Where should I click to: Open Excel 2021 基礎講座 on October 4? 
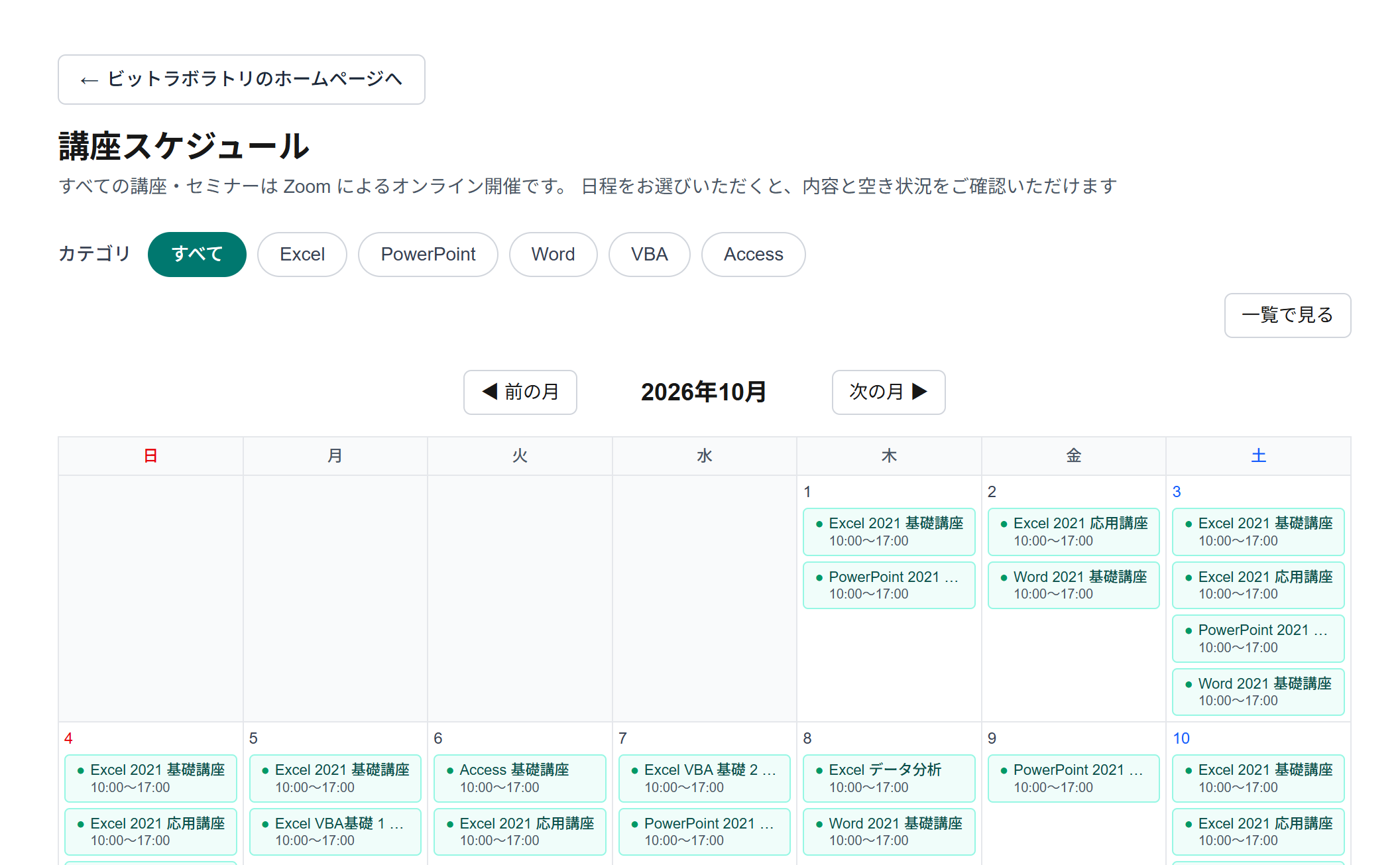[150, 778]
